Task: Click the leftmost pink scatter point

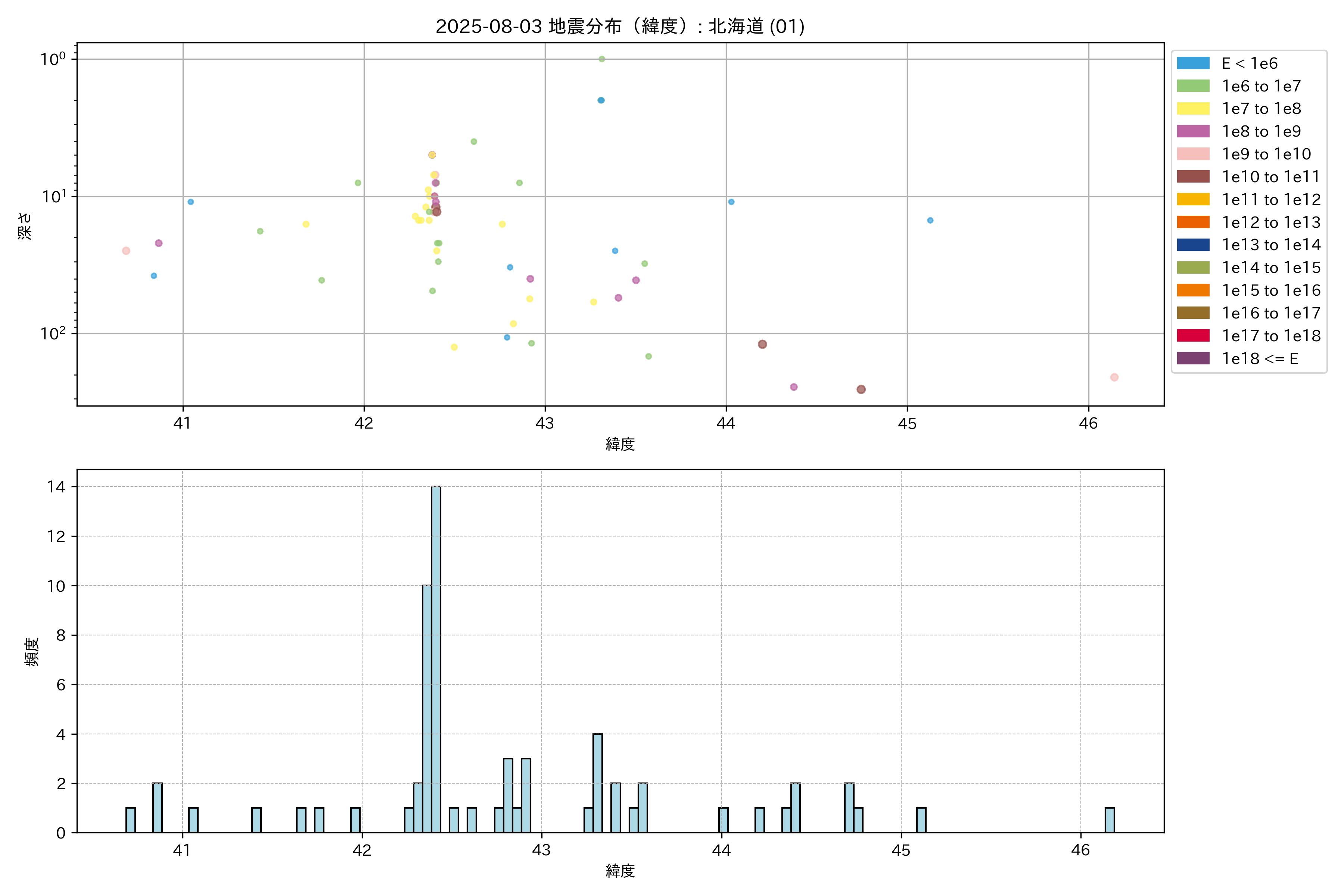Action: (x=126, y=251)
